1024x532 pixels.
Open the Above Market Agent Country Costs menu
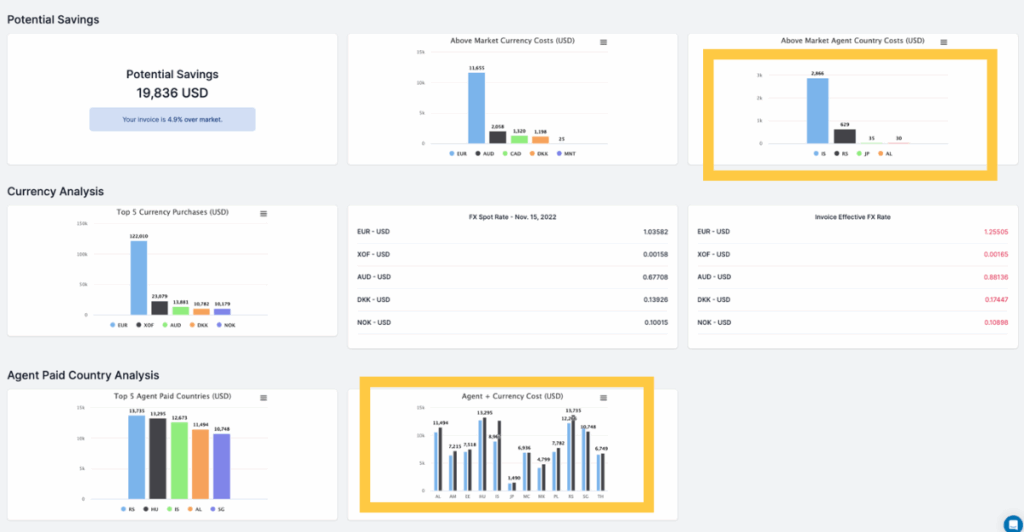(x=943, y=42)
